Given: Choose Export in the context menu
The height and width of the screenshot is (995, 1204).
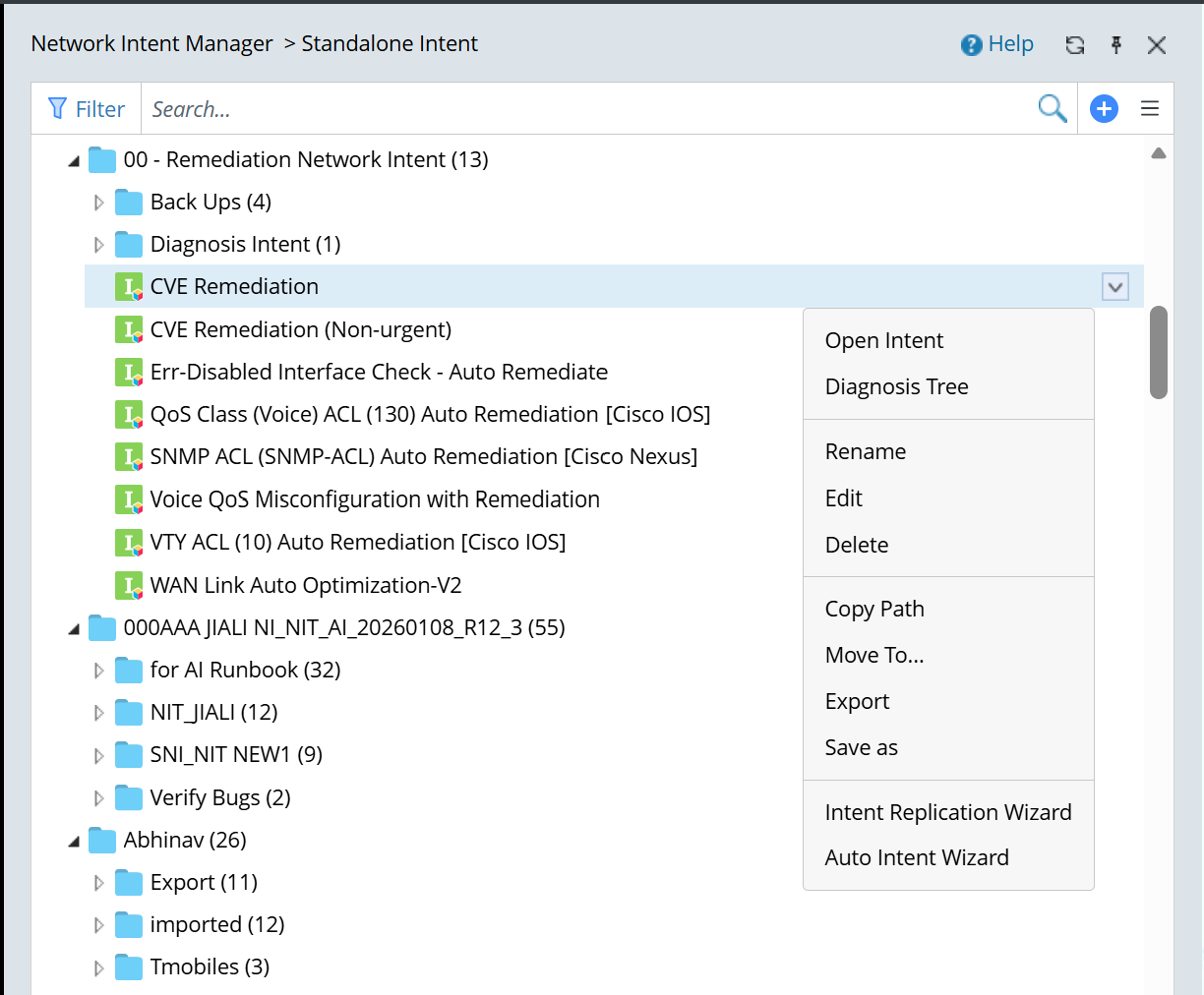Looking at the screenshot, I should point(857,702).
